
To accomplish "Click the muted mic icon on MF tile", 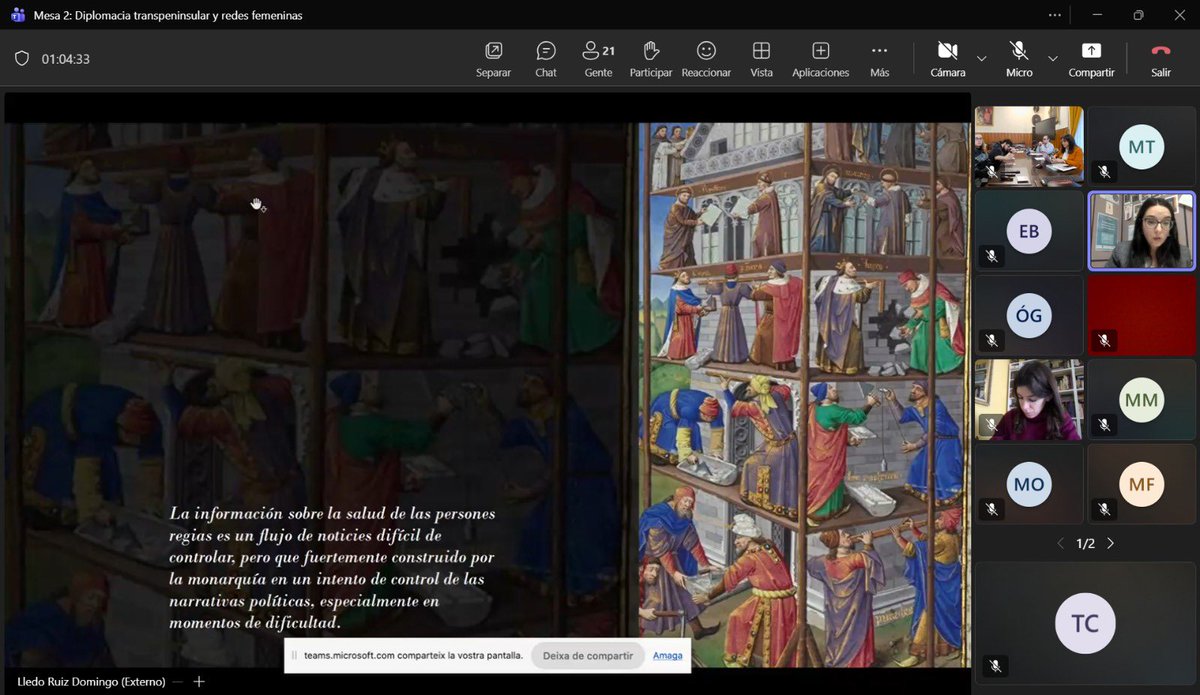I will (x=1104, y=509).
